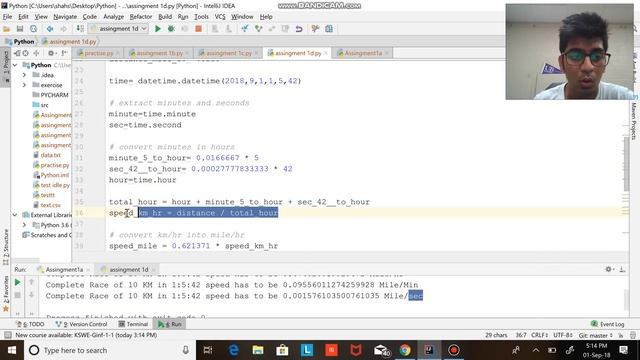Open the Terminal tool window
The width and height of the screenshot is (640, 360).
click(x=133, y=324)
